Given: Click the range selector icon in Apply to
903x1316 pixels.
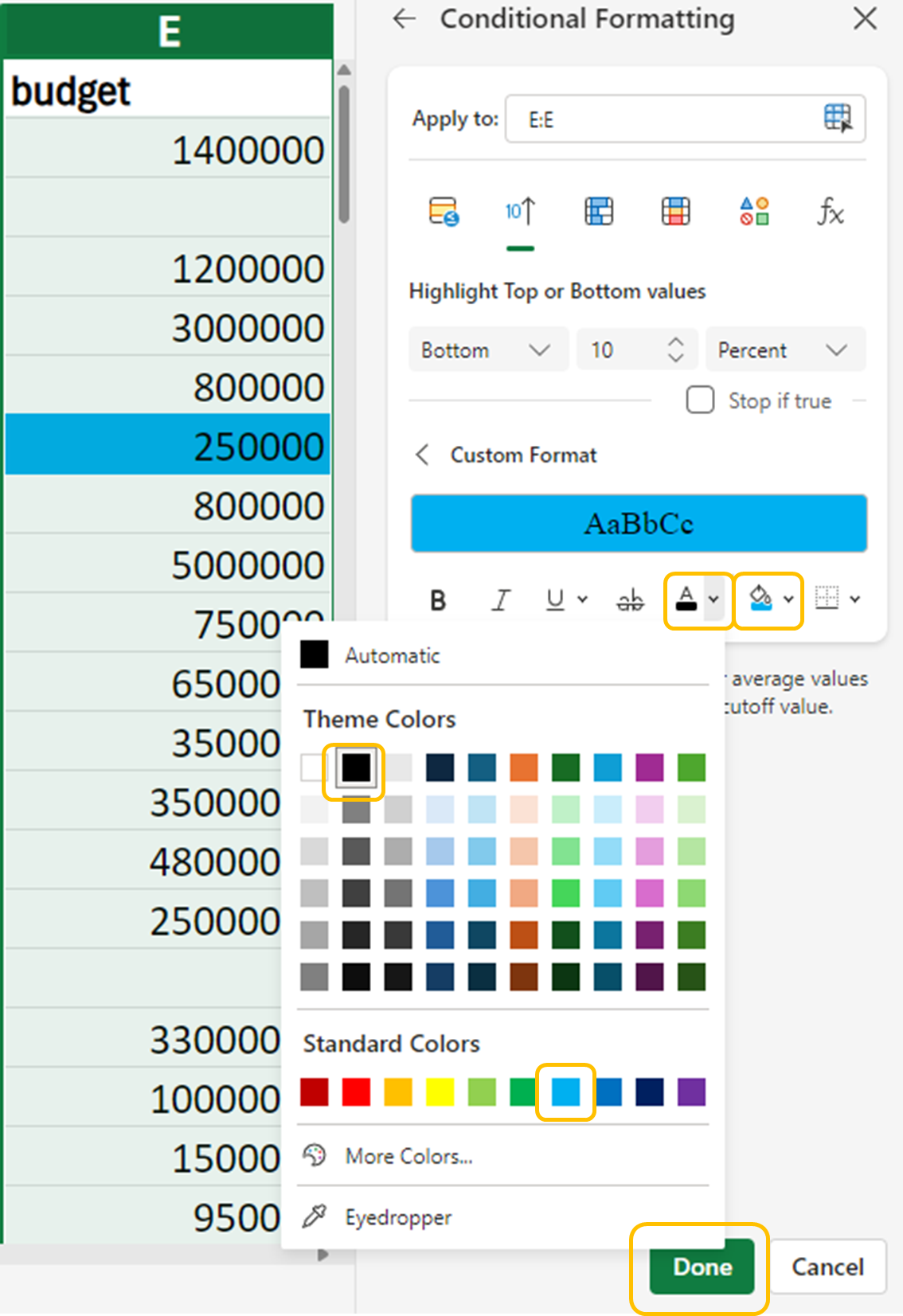Looking at the screenshot, I should 837,119.
